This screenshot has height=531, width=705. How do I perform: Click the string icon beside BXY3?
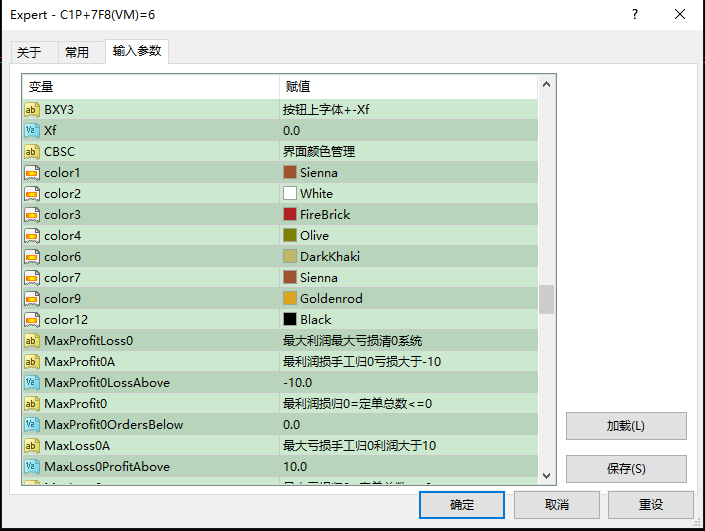(x=31, y=110)
